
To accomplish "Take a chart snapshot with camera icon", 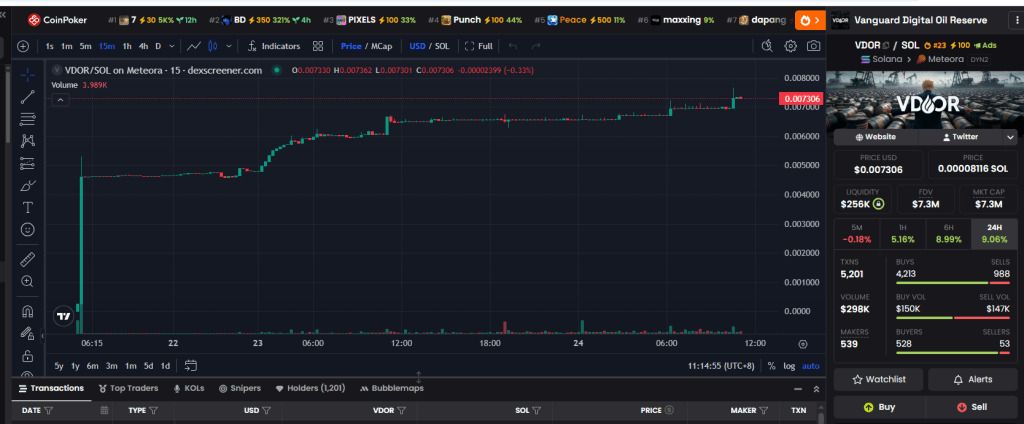I will [x=813, y=46].
